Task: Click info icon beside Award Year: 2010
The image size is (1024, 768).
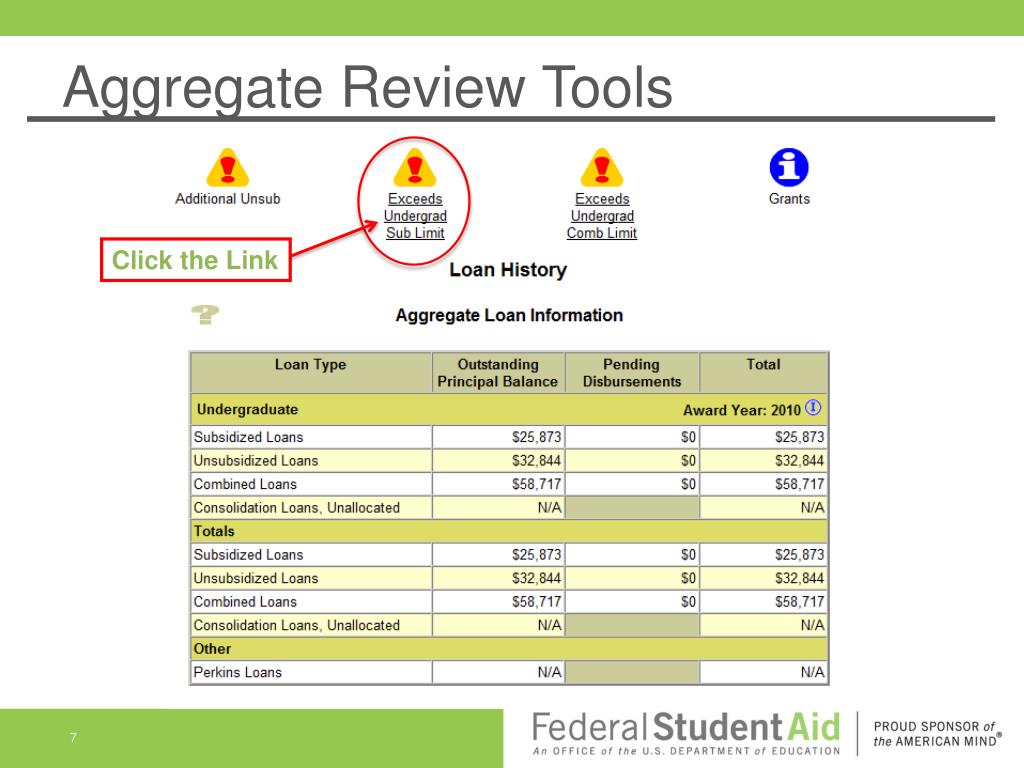Action: pos(813,408)
